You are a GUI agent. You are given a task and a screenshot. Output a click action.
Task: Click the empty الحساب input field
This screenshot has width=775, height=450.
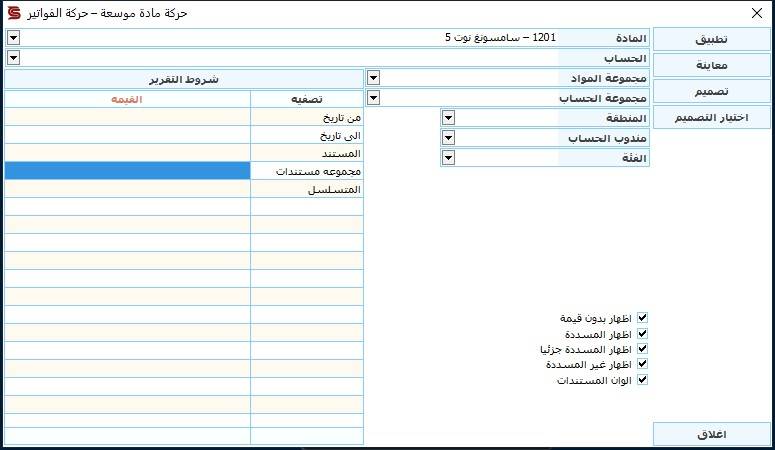coord(289,58)
